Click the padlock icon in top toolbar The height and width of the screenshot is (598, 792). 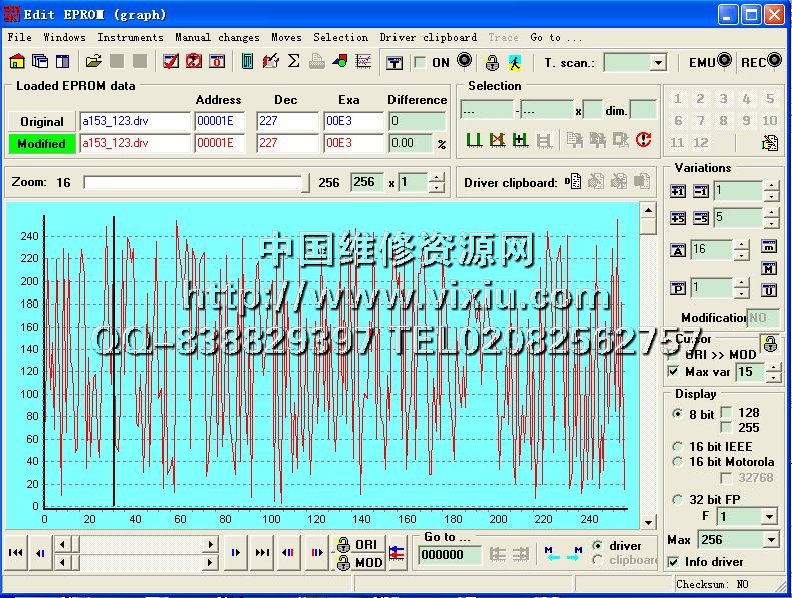click(492, 62)
